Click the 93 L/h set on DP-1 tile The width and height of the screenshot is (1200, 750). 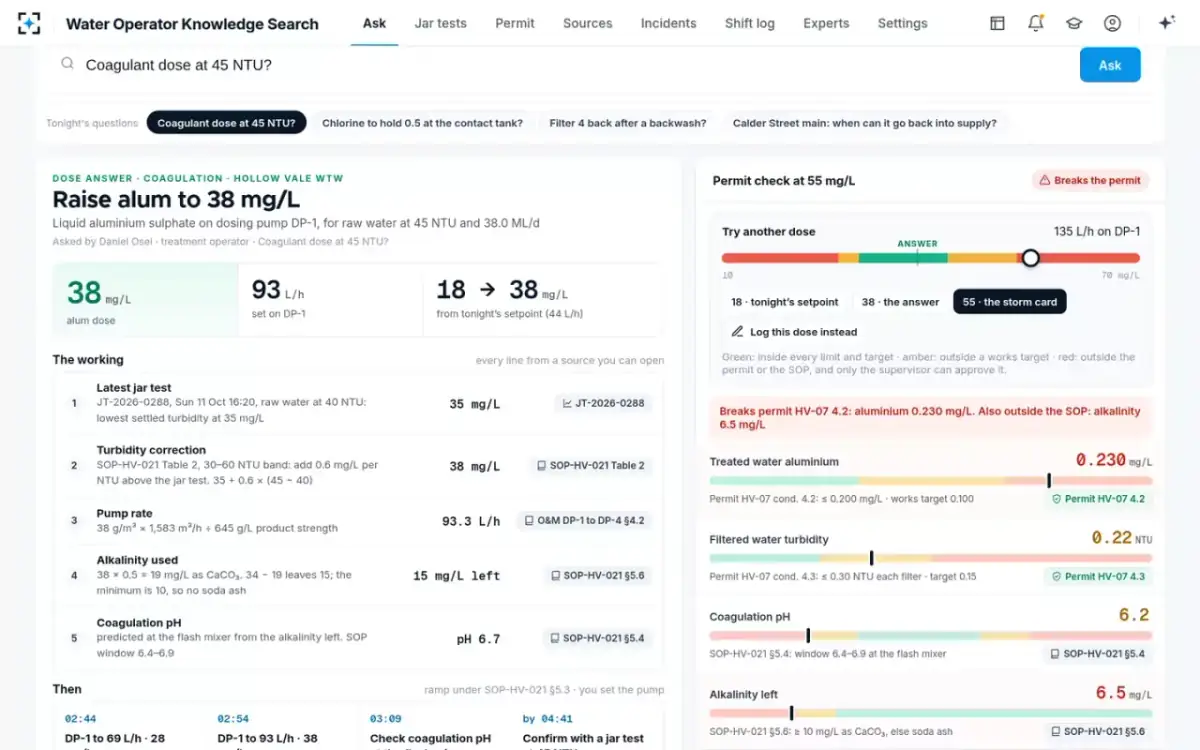click(331, 300)
